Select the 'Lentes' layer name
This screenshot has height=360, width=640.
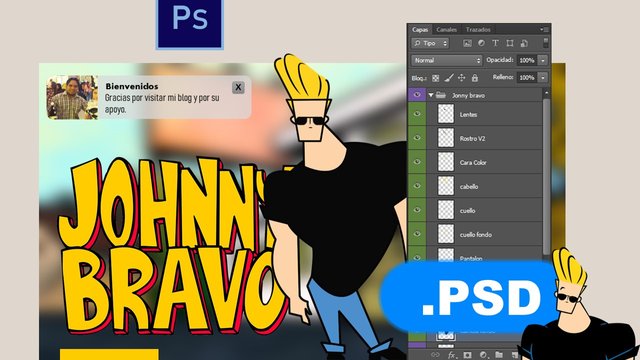468,115
